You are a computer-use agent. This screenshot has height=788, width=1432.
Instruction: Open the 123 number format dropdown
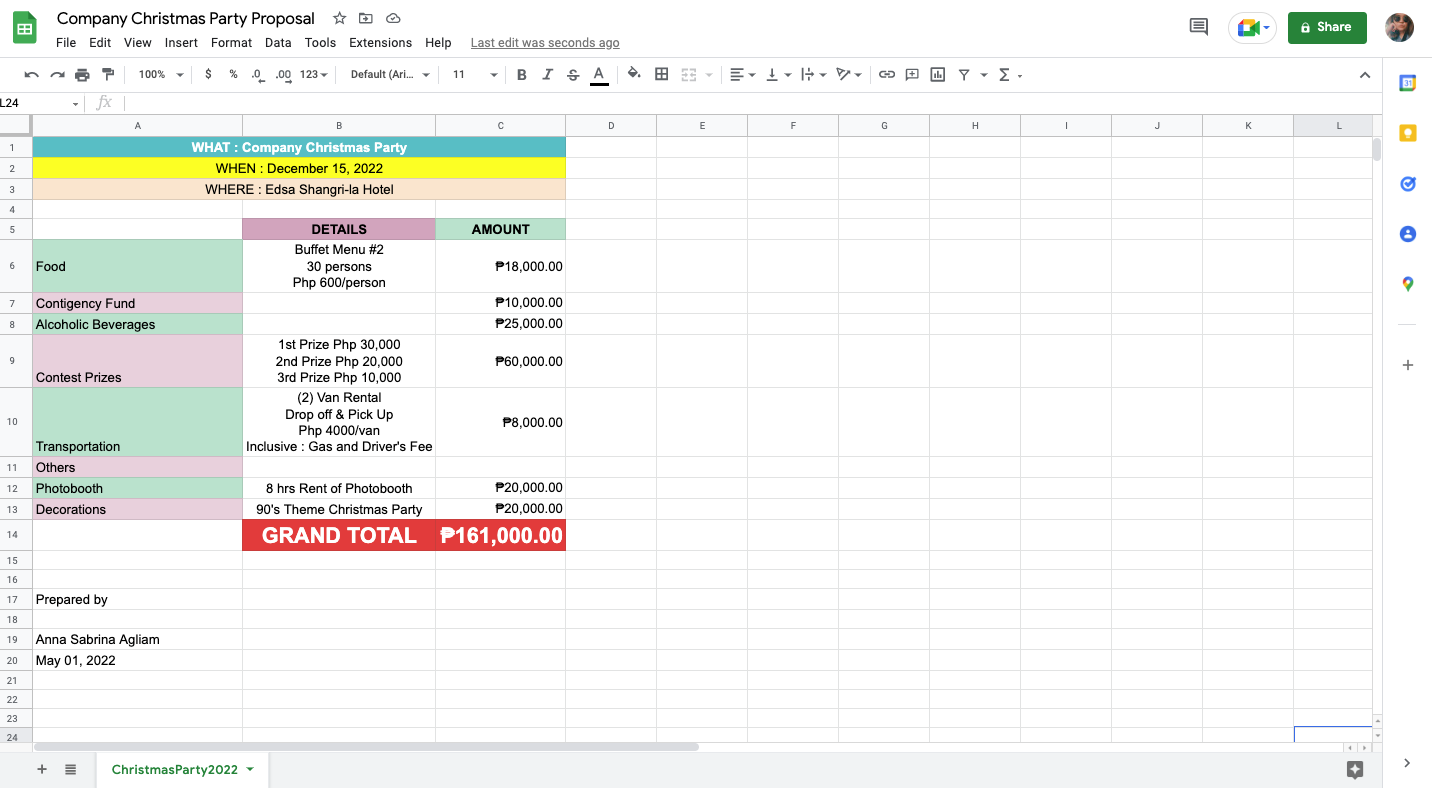click(313, 75)
